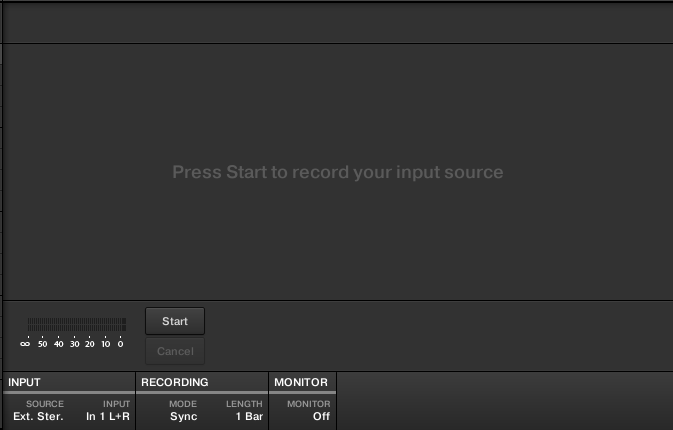Screen dimensions: 673x430
Task: Click the greyed-out Cancel button
Action: point(175,351)
